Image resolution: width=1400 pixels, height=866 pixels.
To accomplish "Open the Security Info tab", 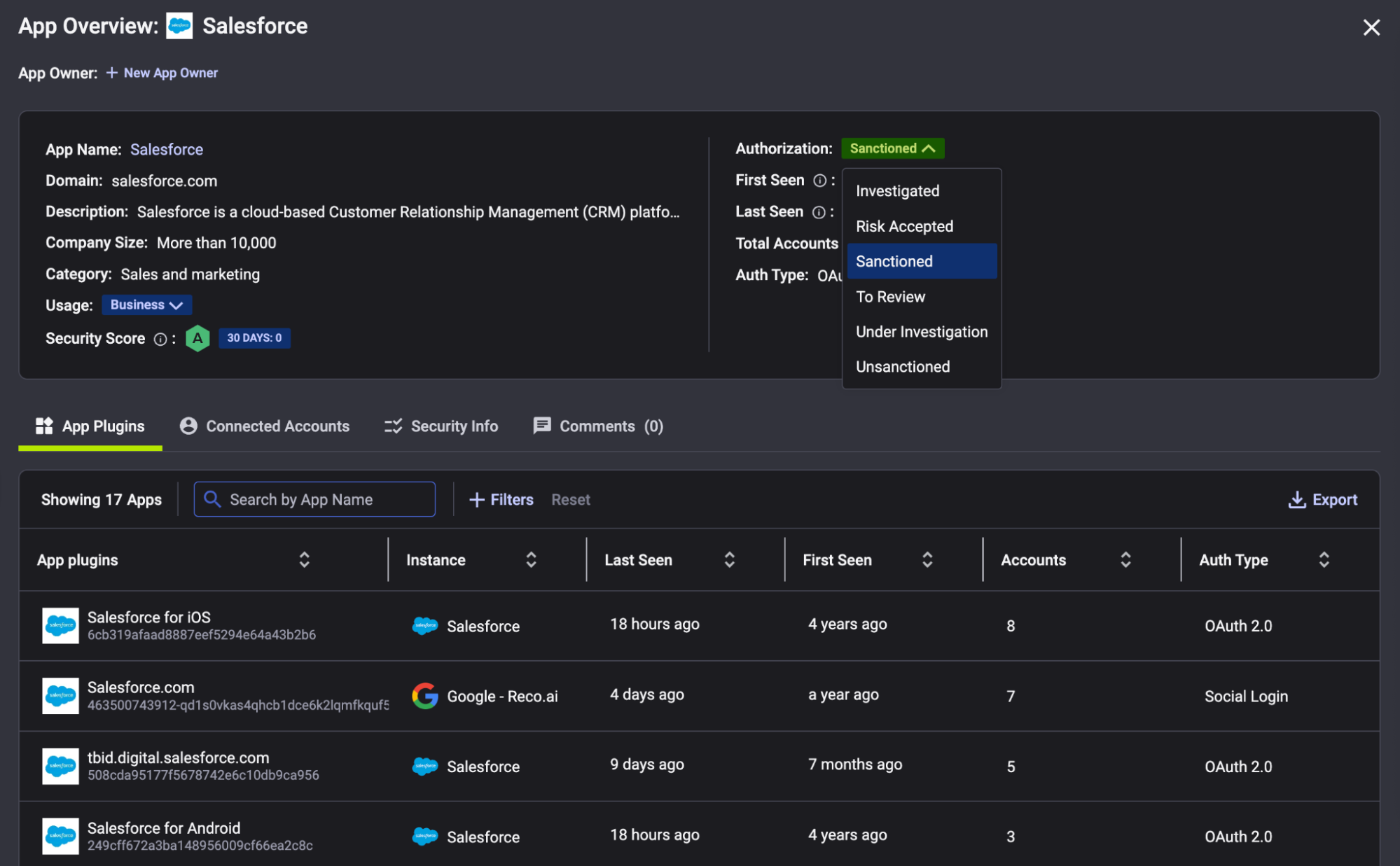I will 441,426.
